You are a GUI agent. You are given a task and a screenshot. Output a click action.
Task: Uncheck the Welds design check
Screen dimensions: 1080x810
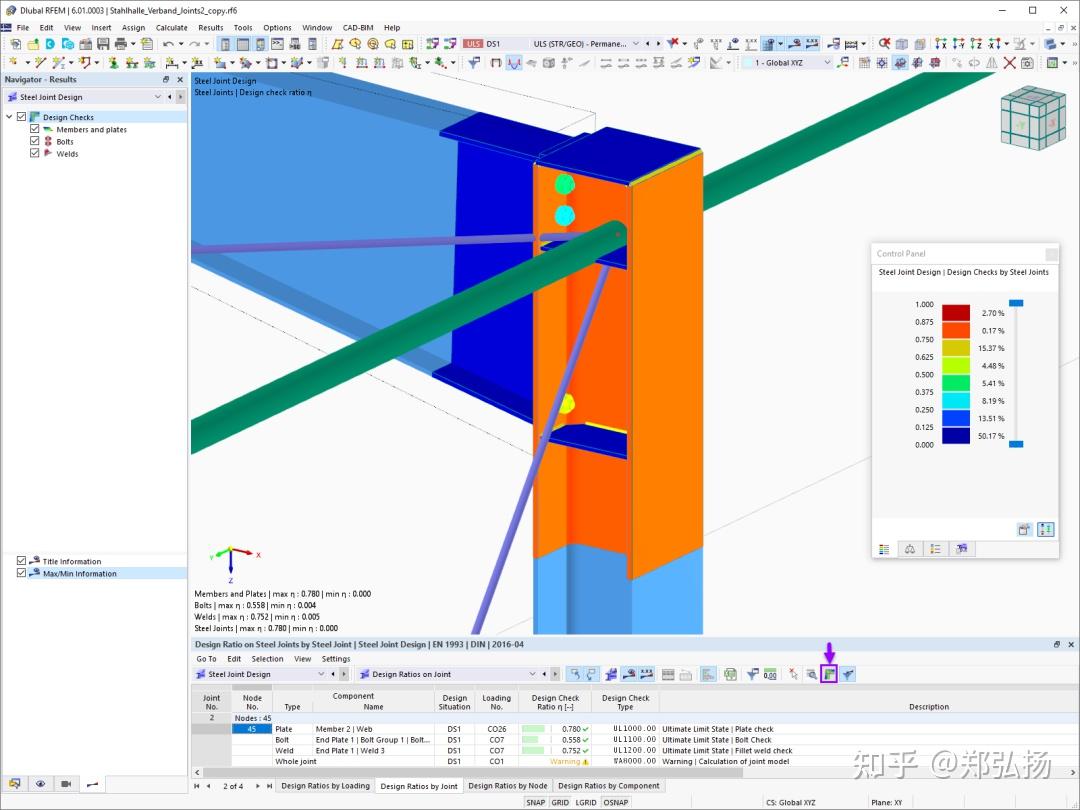(x=33, y=154)
